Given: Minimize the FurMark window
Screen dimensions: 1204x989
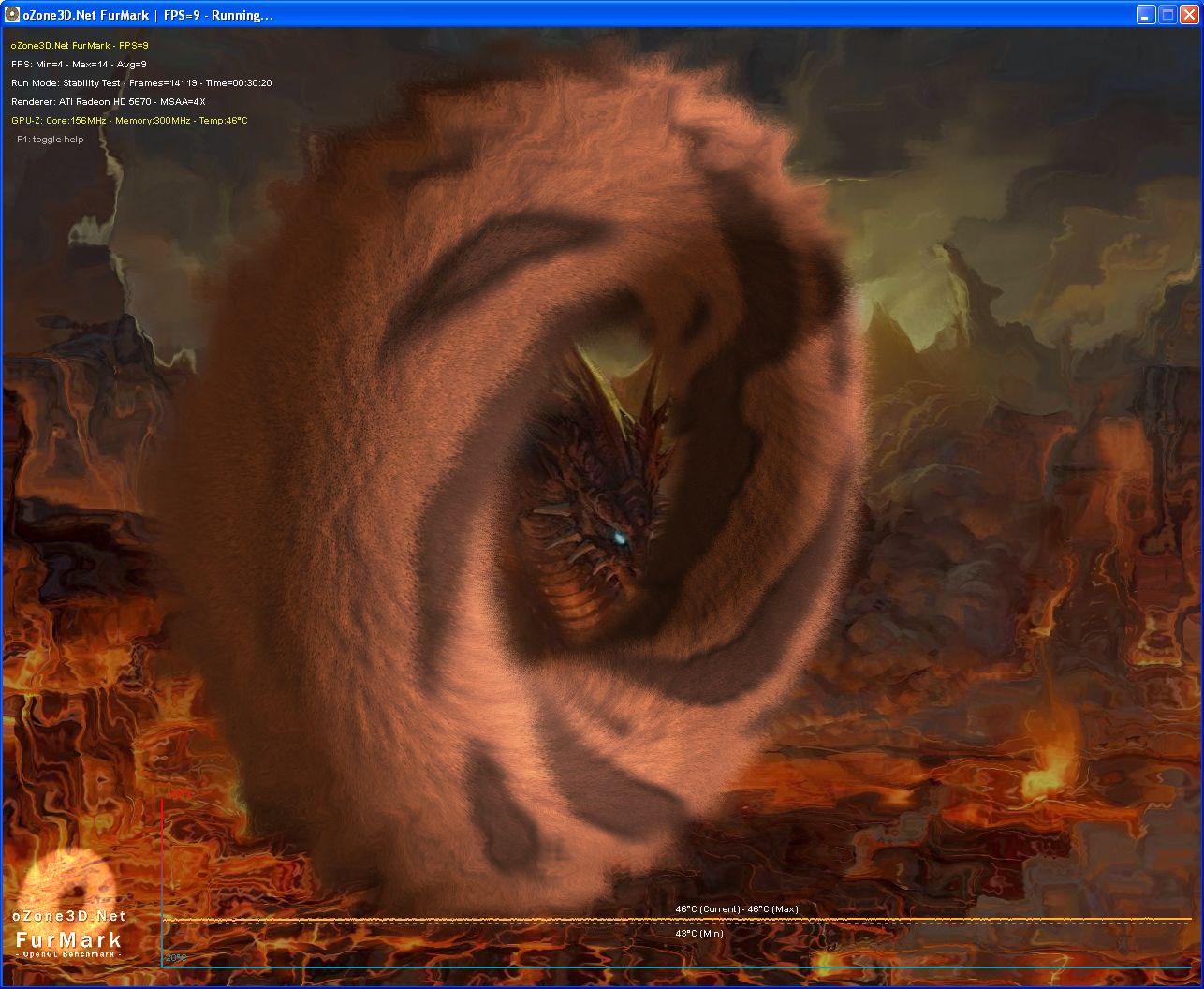Looking at the screenshot, I should coord(1147,15).
